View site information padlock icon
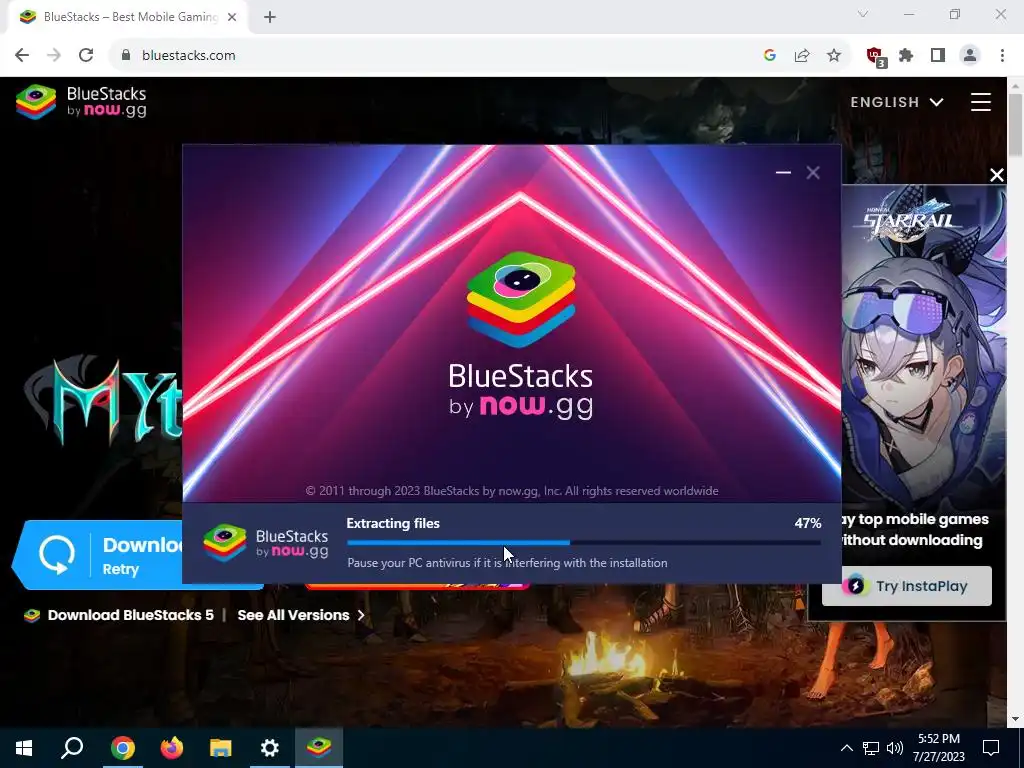Viewport: 1024px width, 768px height. pos(126,56)
